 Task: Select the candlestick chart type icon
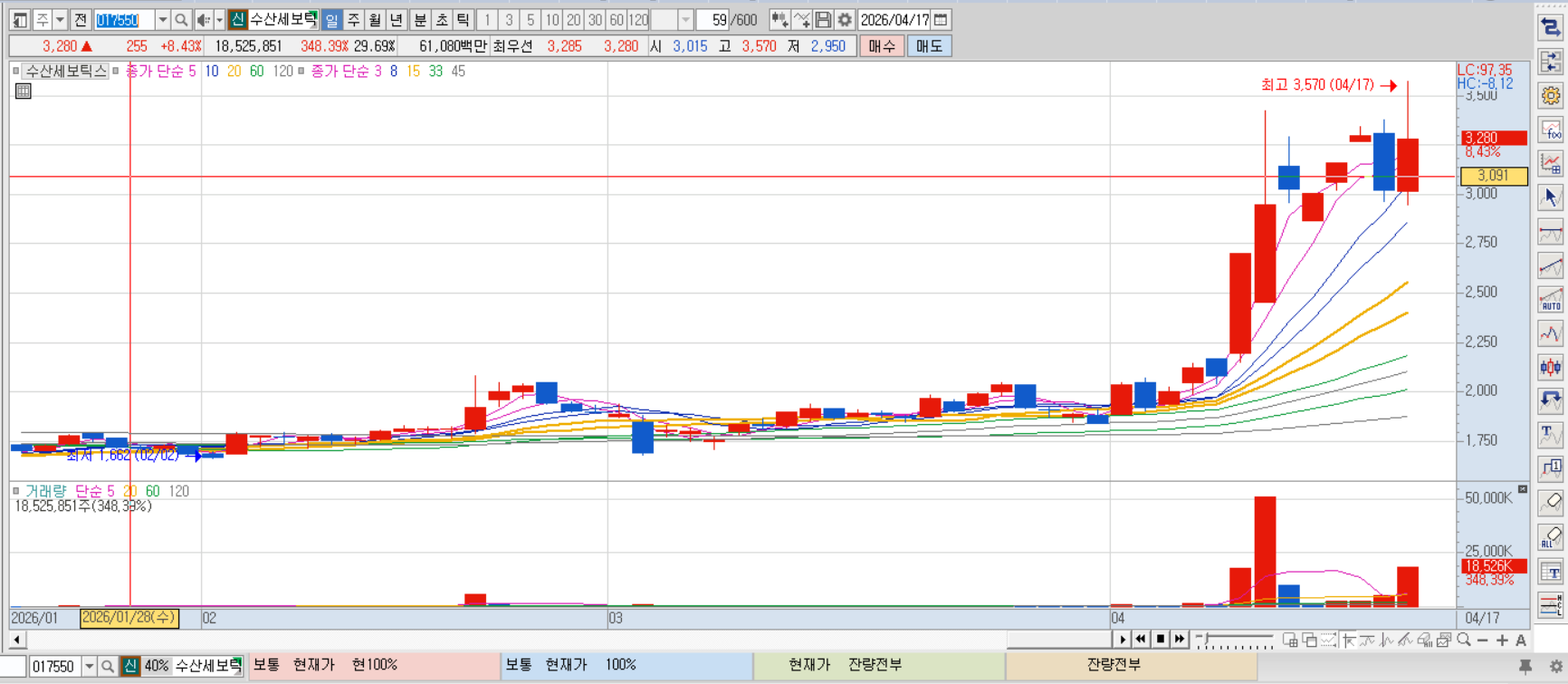coord(1551,367)
